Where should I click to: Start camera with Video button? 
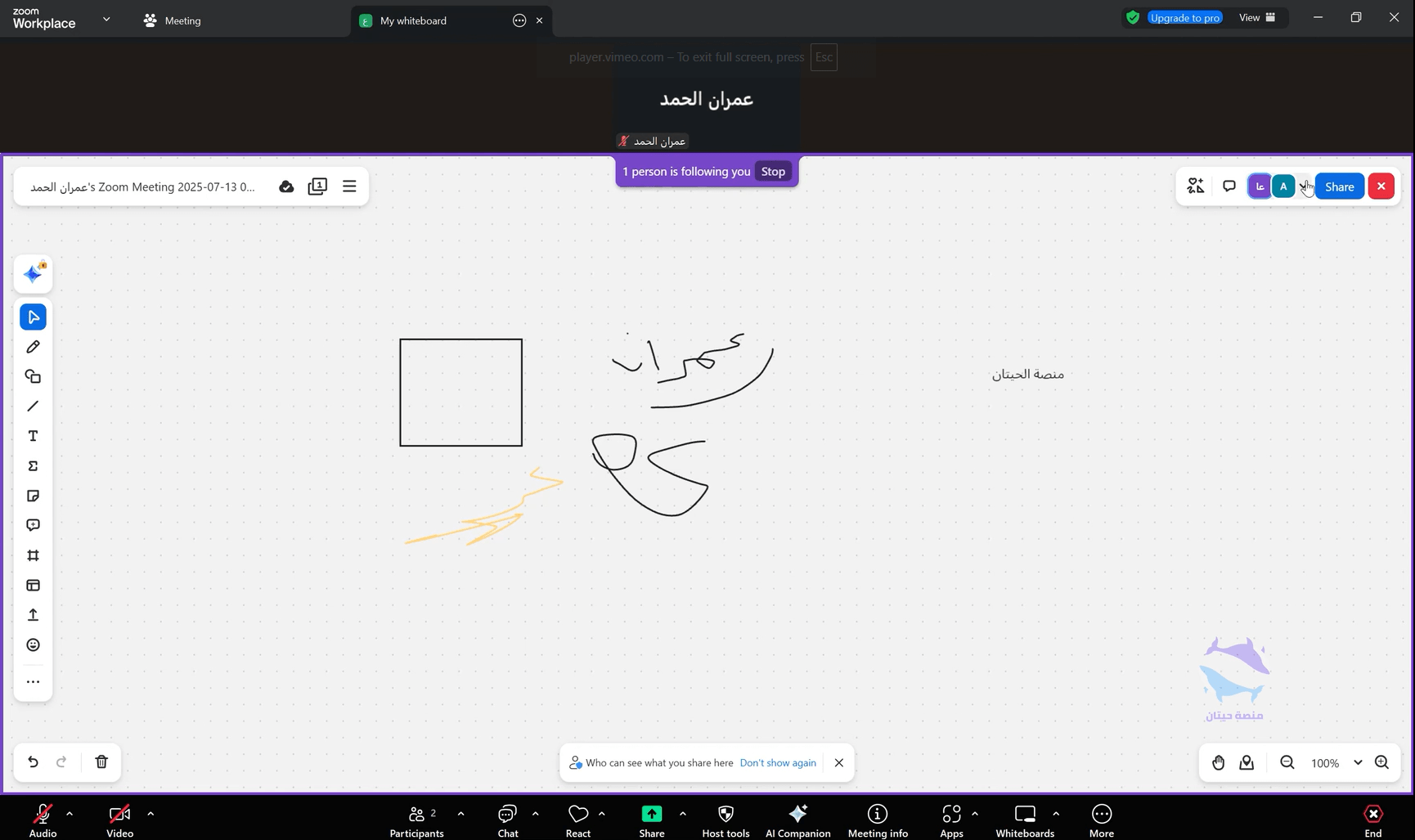tap(119, 820)
